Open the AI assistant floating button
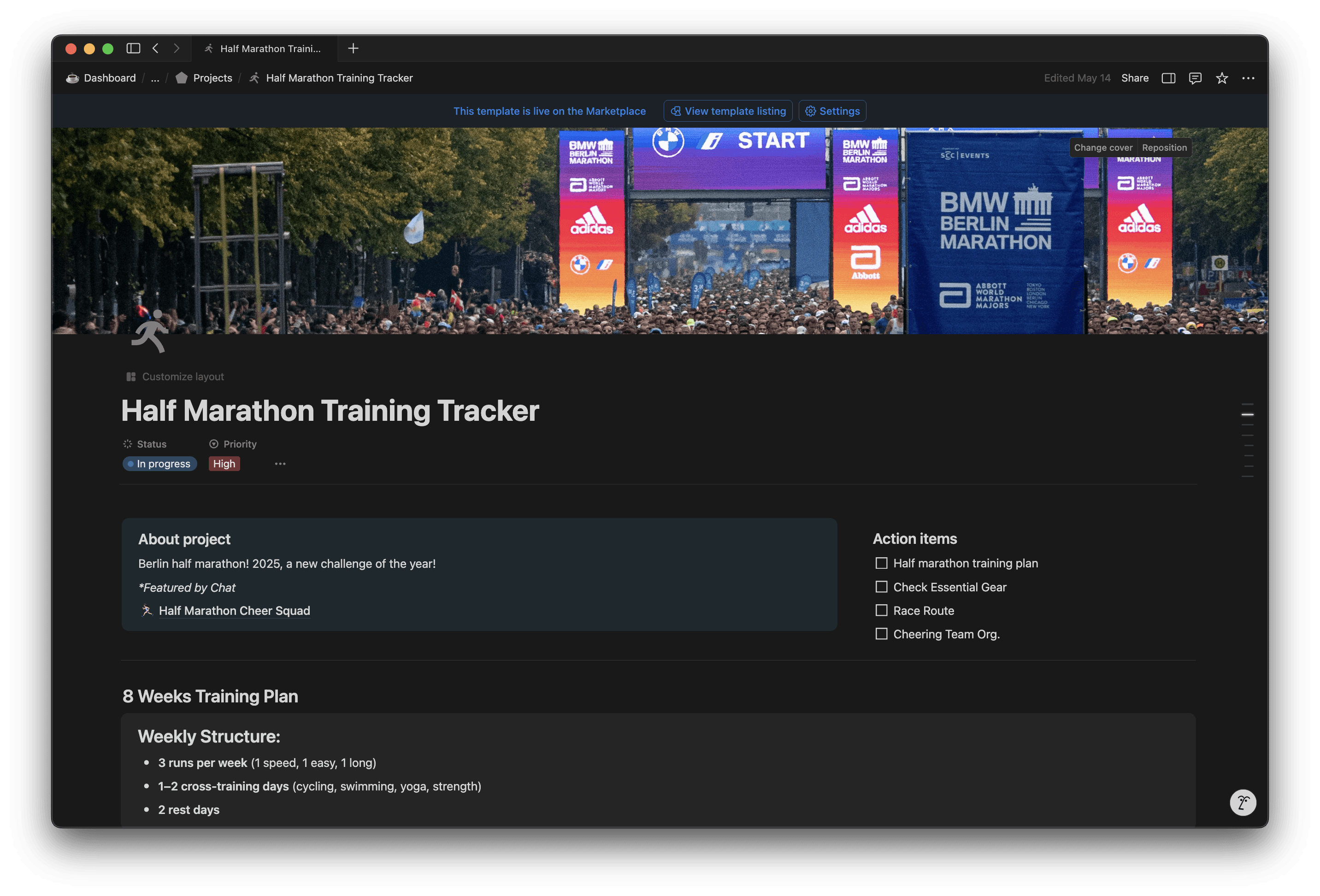The image size is (1320, 896). (1243, 802)
